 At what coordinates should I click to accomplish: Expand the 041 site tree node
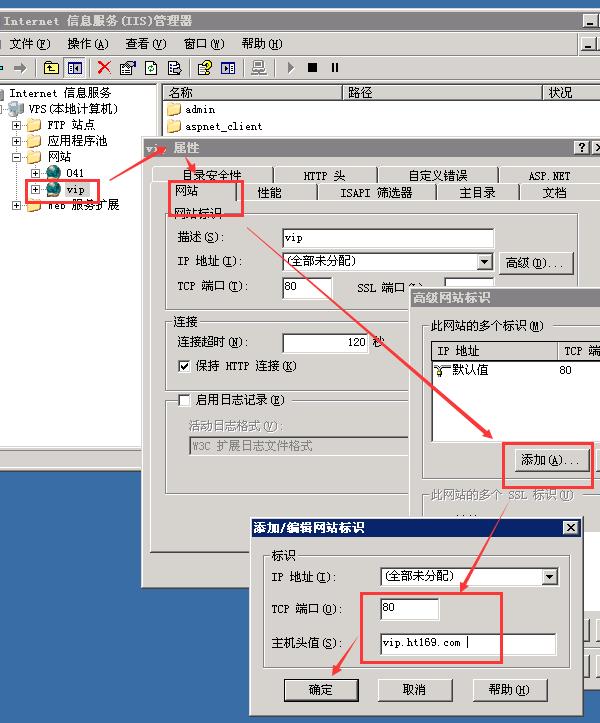click(36, 173)
